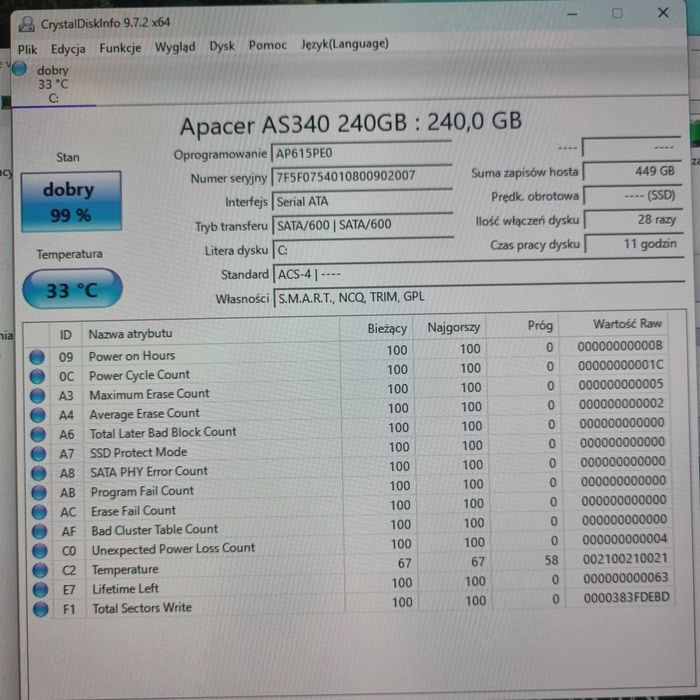Image resolution: width=700 pixels, height=700 pixels.
Task: Open the Funkcje menu
Action: coord(120,48)
